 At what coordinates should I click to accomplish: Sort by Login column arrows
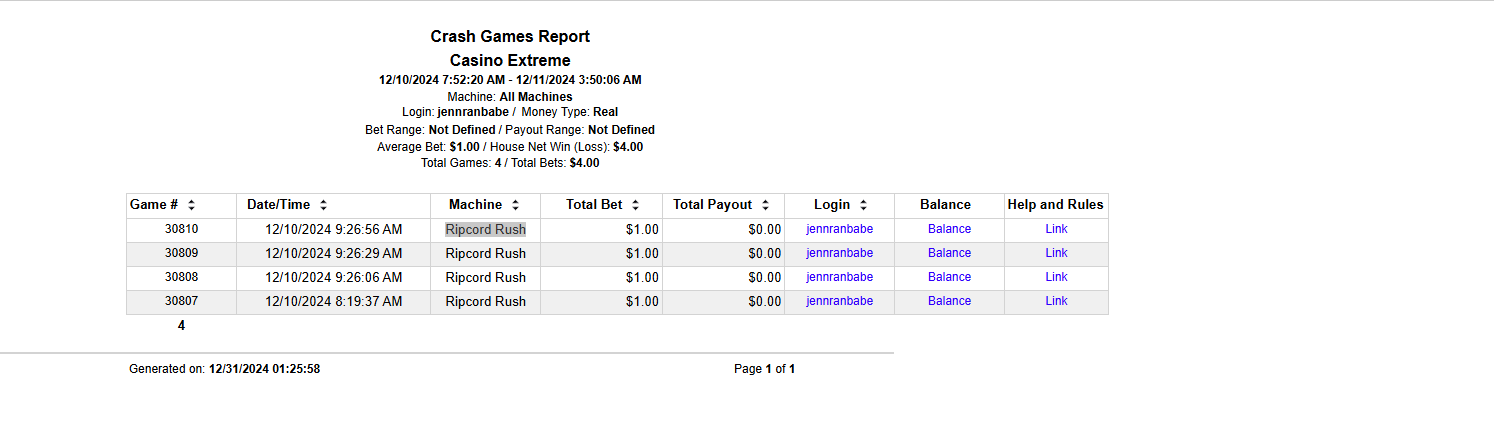coord(862,205)
